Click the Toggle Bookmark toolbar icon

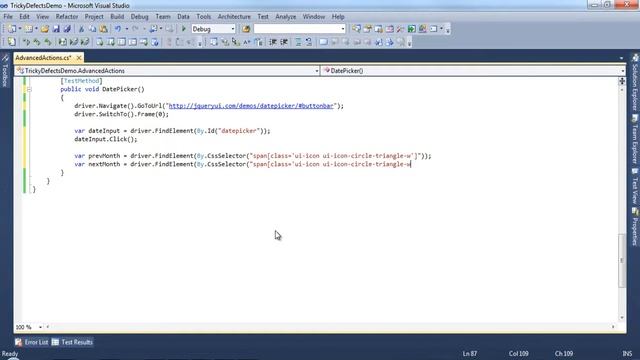click(x=323, y=42)
